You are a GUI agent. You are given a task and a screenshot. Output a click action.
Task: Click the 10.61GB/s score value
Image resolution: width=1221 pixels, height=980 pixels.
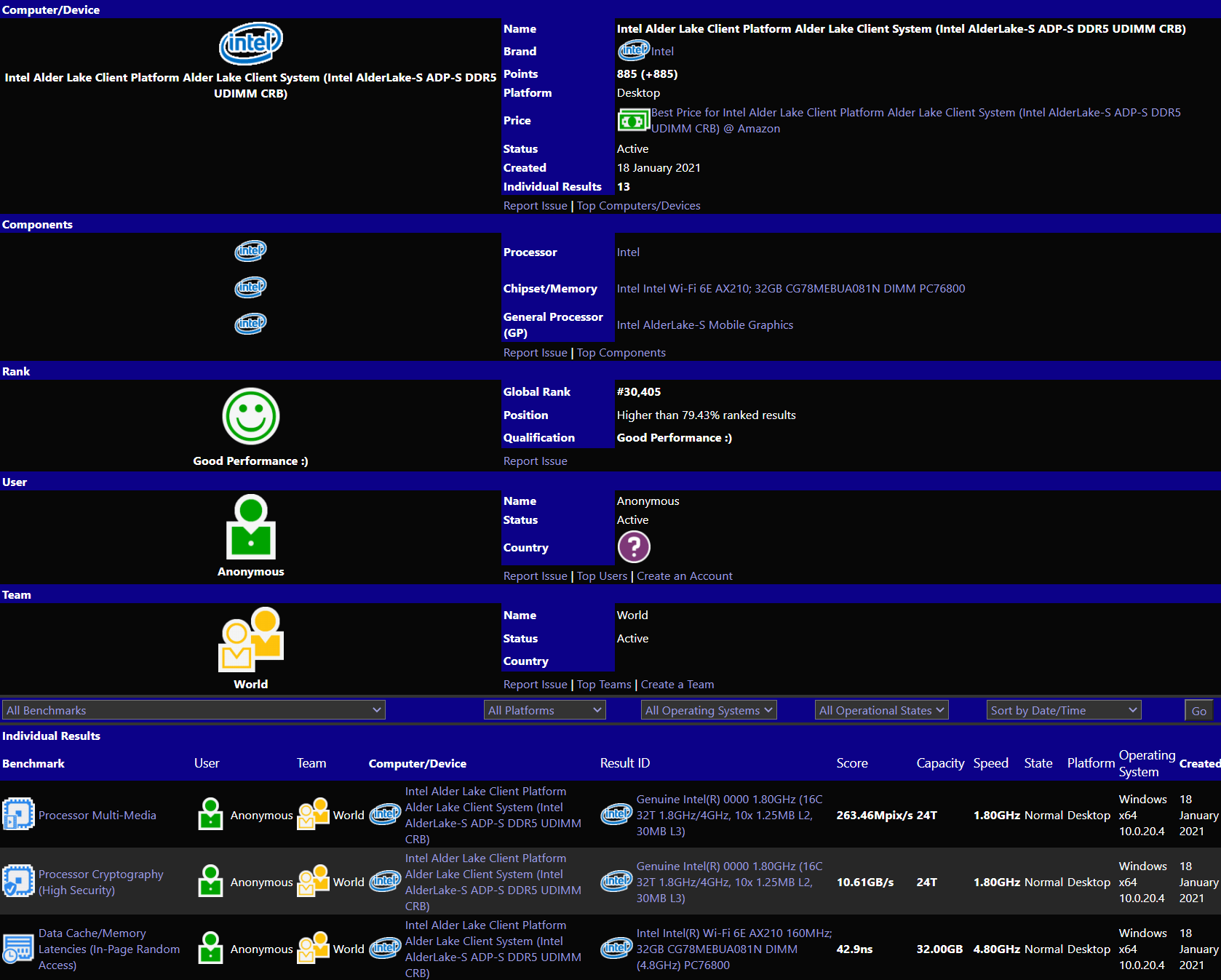[x=865, y=883]
